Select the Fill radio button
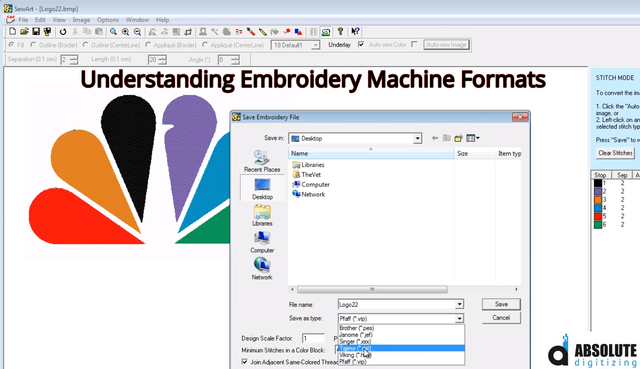This screenshot has height=369, width=640. pos(11,44)
